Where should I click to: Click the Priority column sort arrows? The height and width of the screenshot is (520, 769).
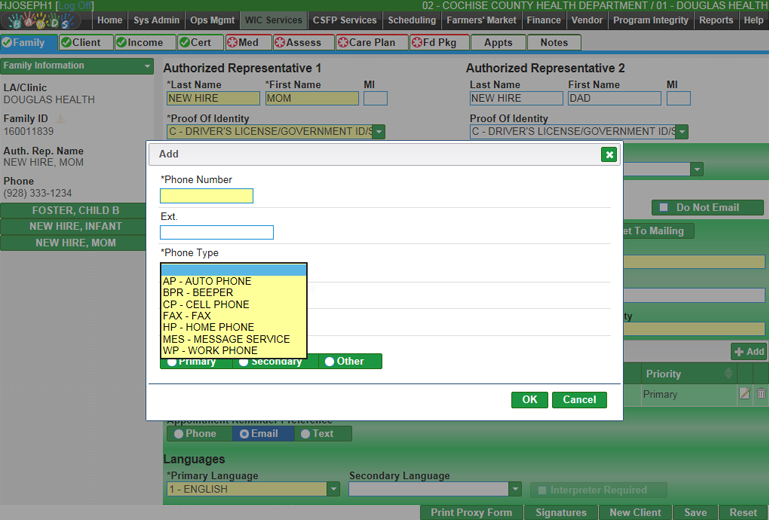728,374
